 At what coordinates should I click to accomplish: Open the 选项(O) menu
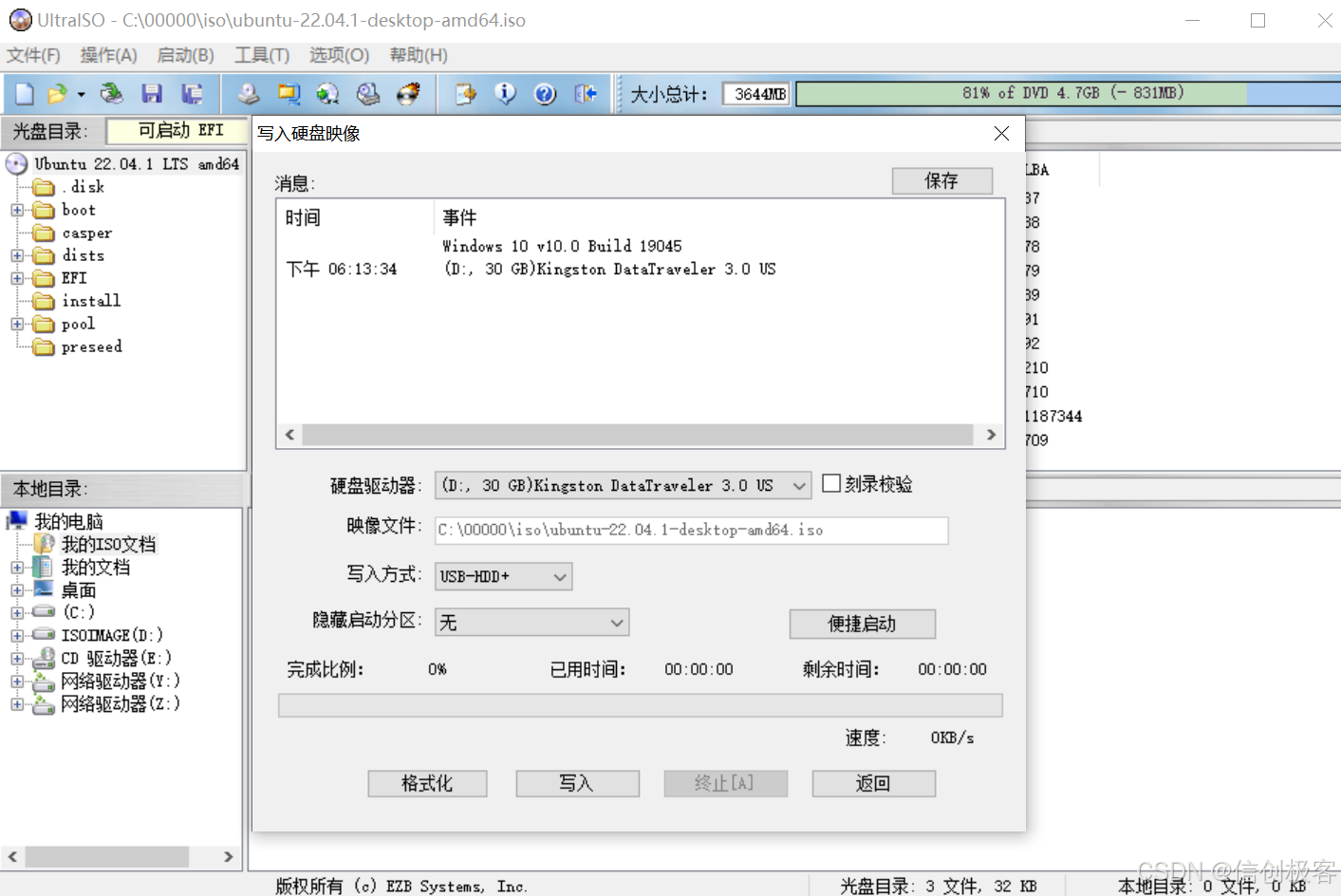pyautogui.click(x=339, y=55)
